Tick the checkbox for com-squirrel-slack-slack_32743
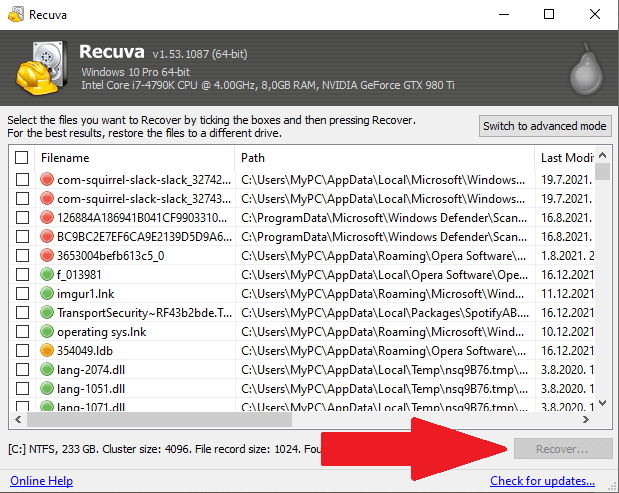619x493 pixels. [x=23, y=199]
